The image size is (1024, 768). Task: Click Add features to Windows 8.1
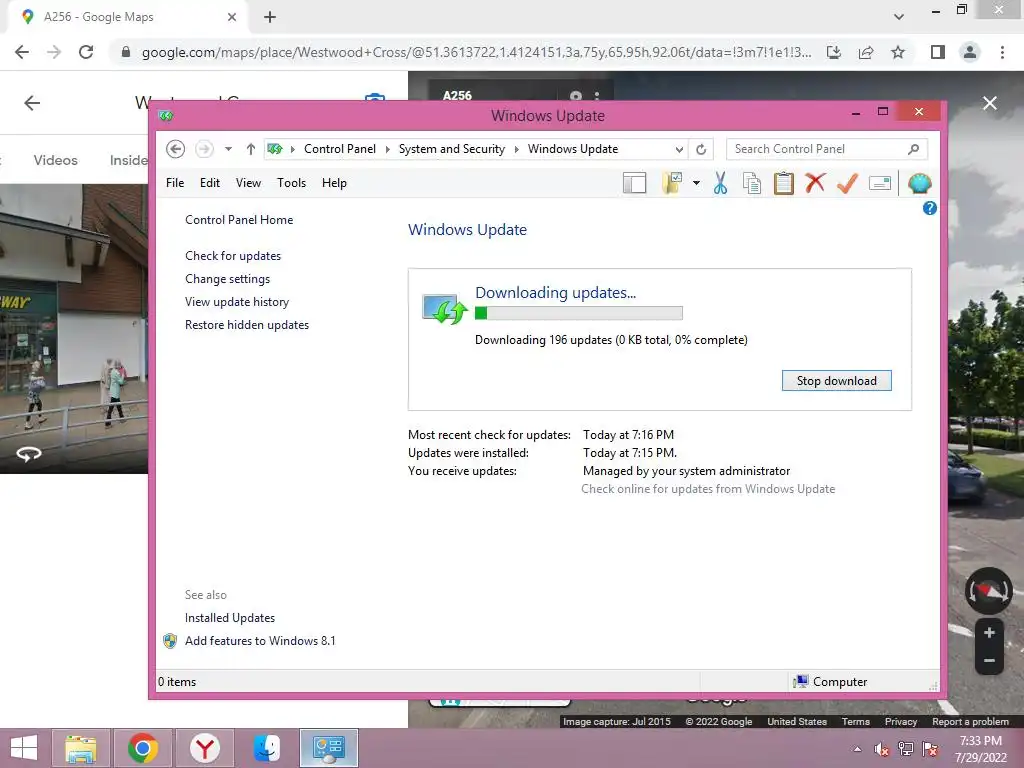(x=260, y=641)
